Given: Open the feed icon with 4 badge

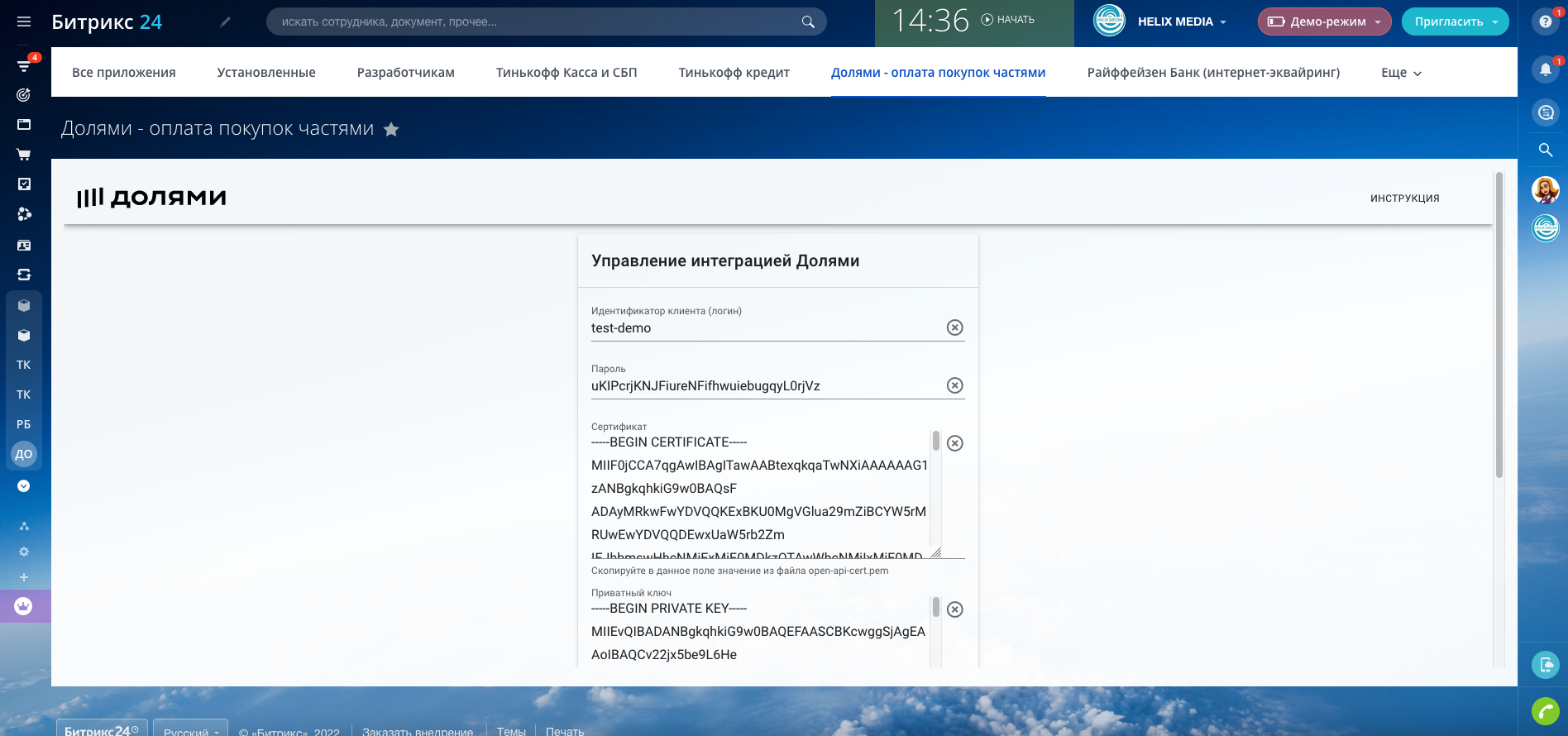Looking at the screenshot, I should tap(24, 65).
